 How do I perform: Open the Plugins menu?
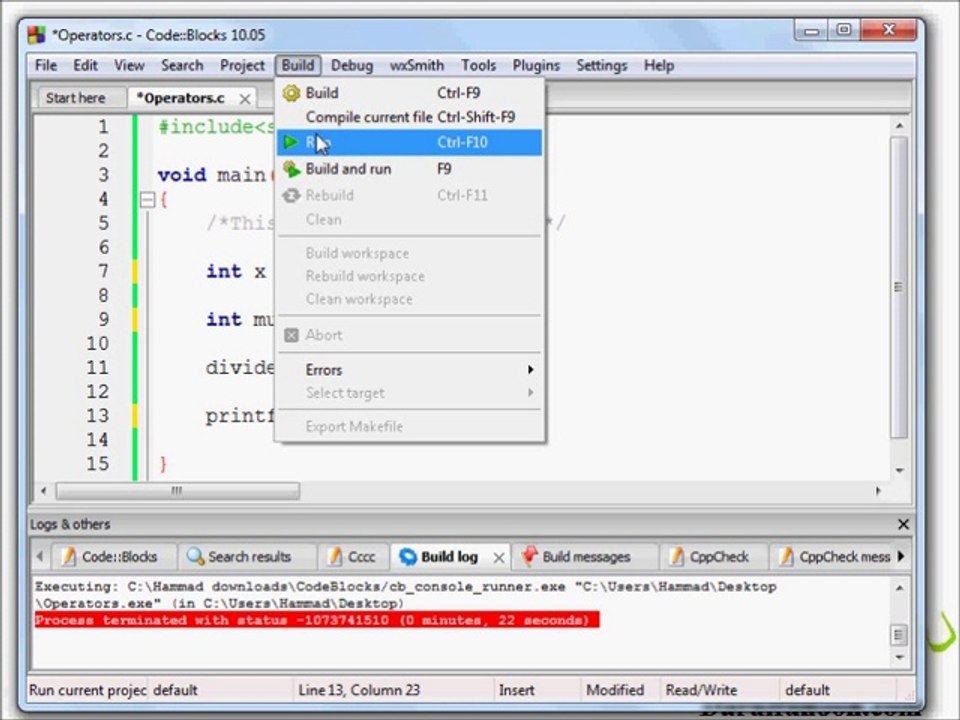[536, 66]
